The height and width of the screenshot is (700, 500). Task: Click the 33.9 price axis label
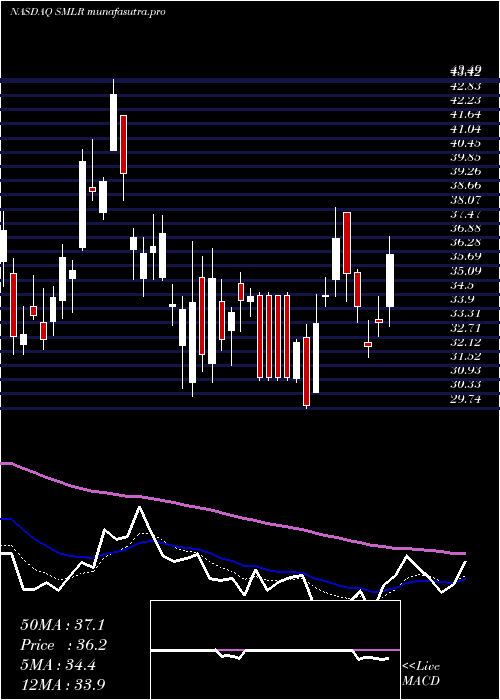462,300
